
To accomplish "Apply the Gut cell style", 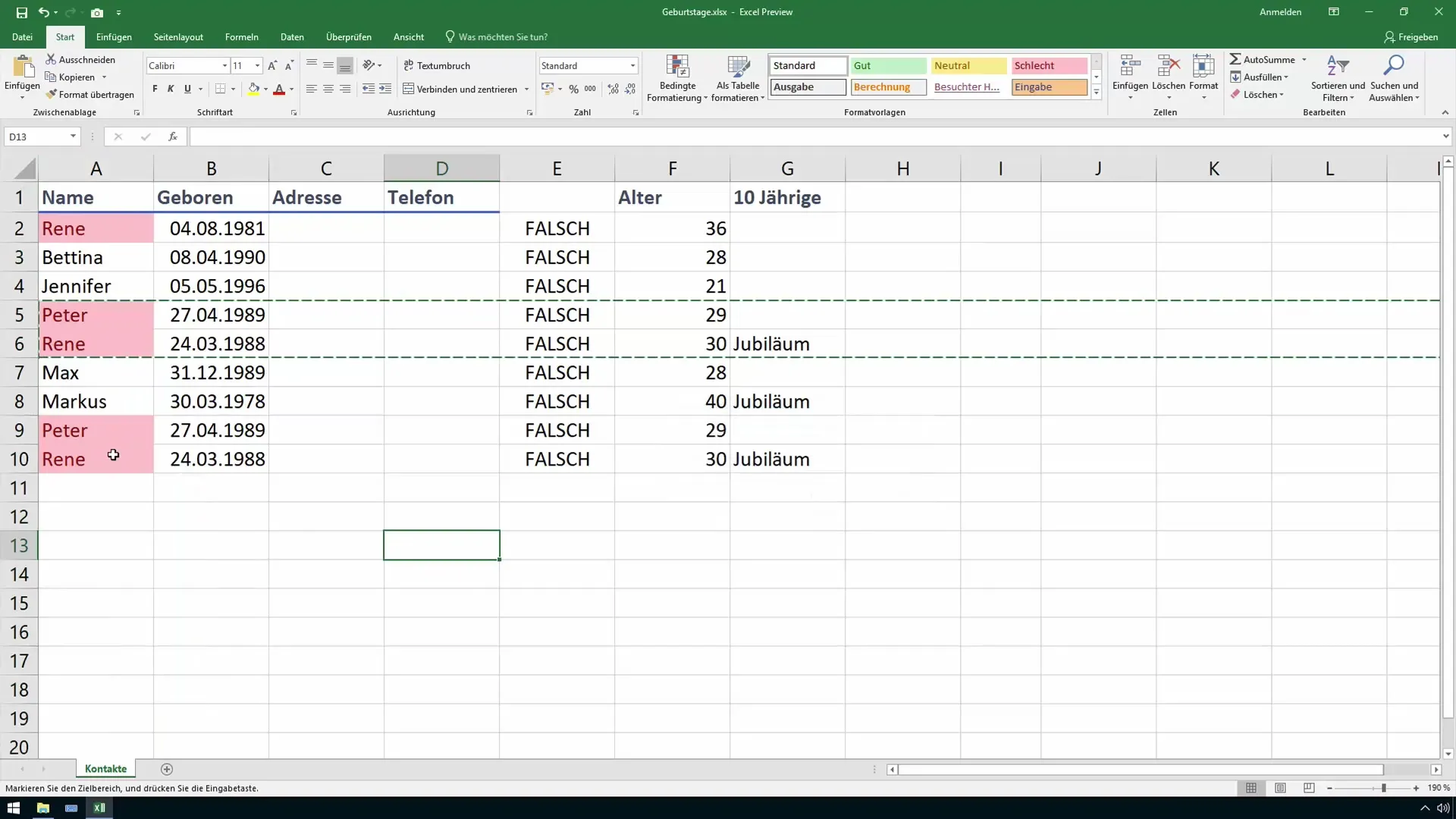I will [x=888, y=66].
